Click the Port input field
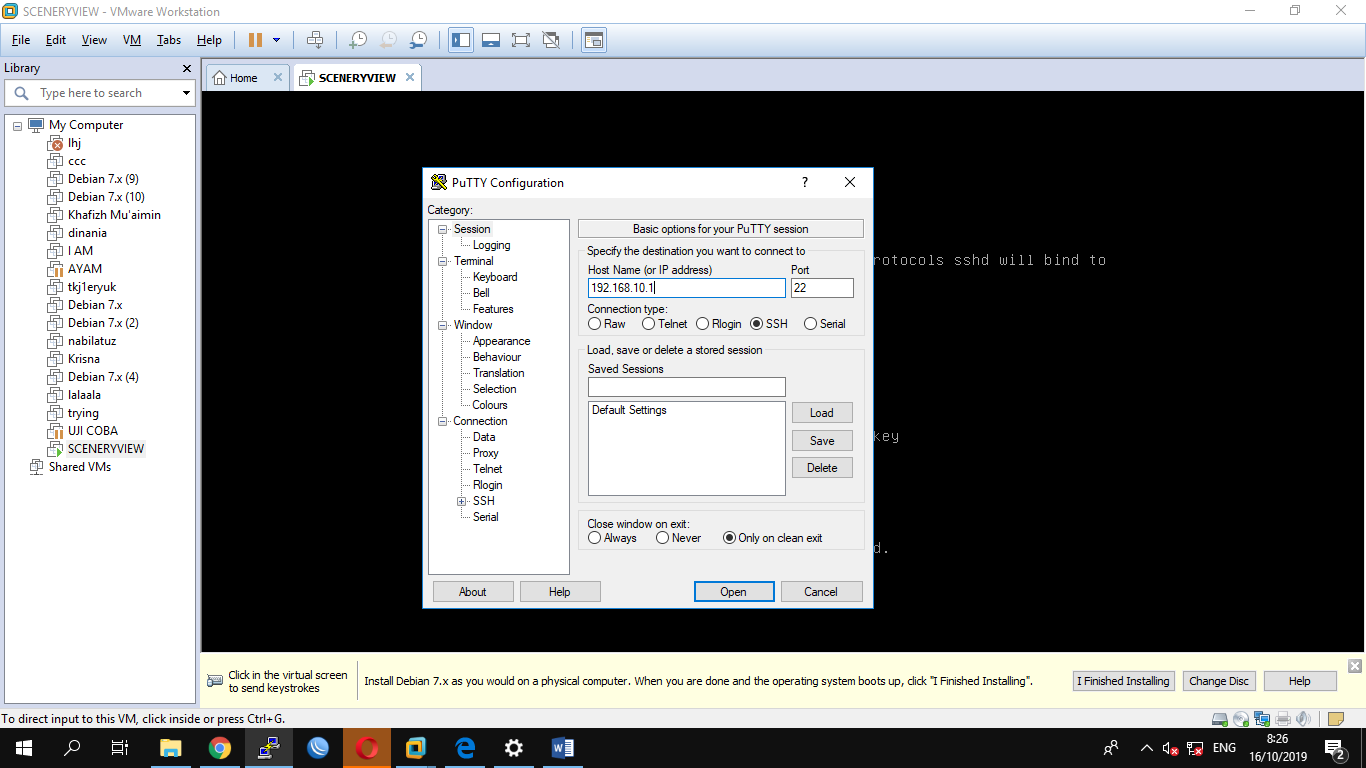Viewport: 1366px width, 768px height. tap(822, 288)
